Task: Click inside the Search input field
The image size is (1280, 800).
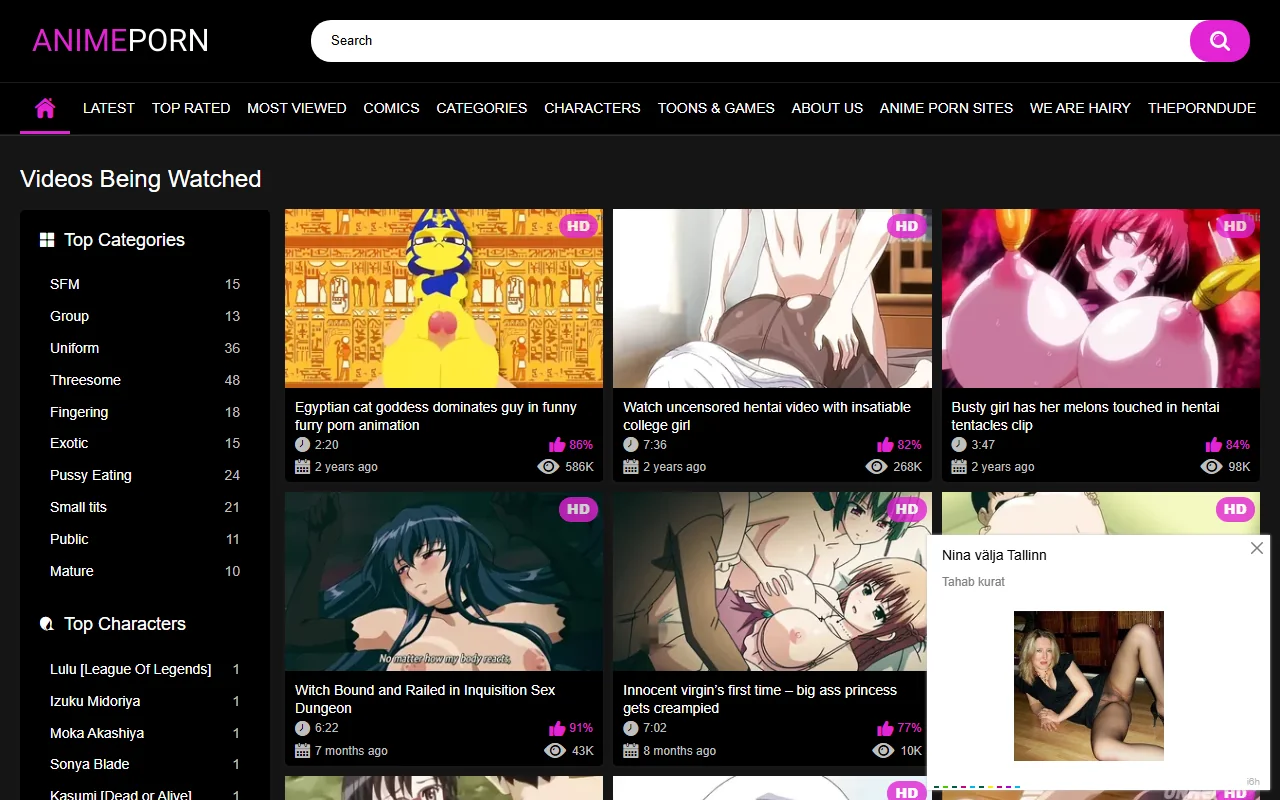Action: tap(700, 40)
